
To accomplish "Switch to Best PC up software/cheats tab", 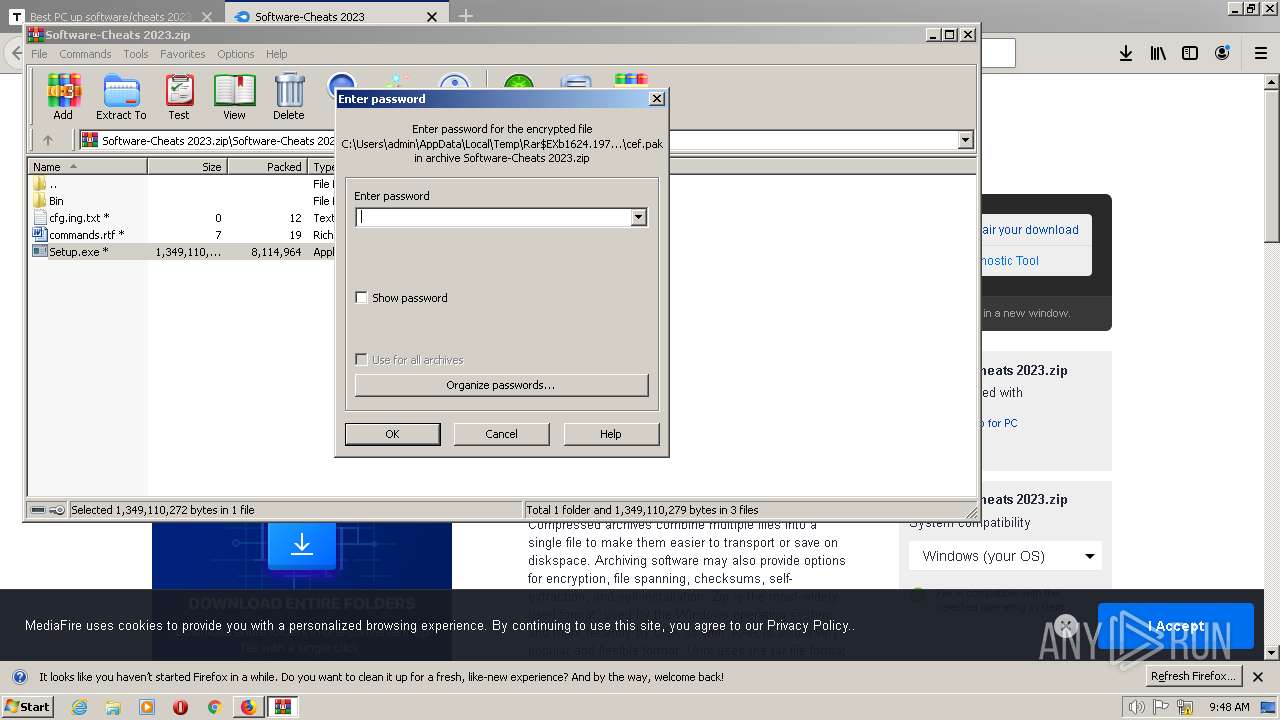I will coord(111,17).
